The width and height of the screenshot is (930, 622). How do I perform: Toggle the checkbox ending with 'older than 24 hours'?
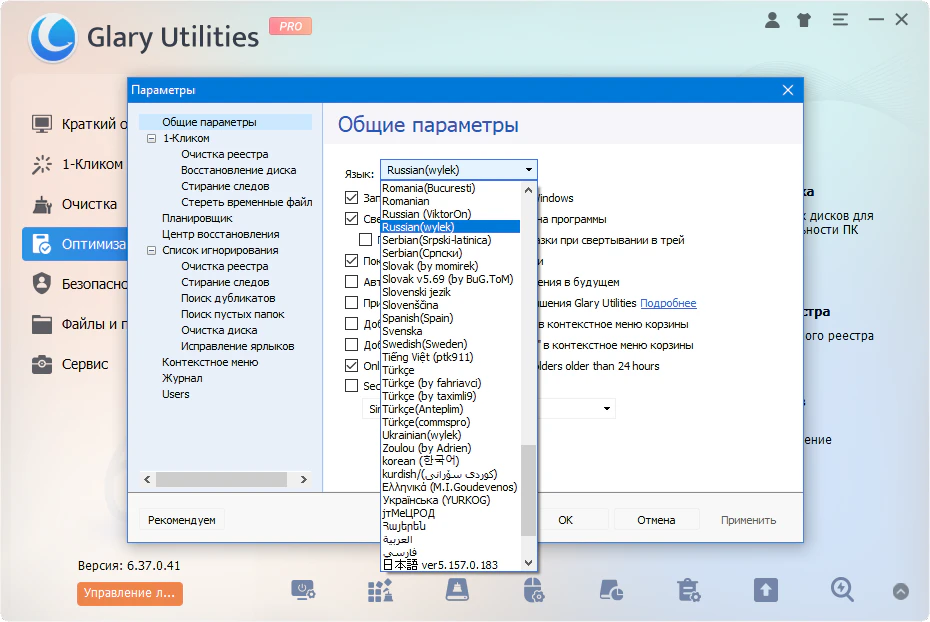[352, 366]
